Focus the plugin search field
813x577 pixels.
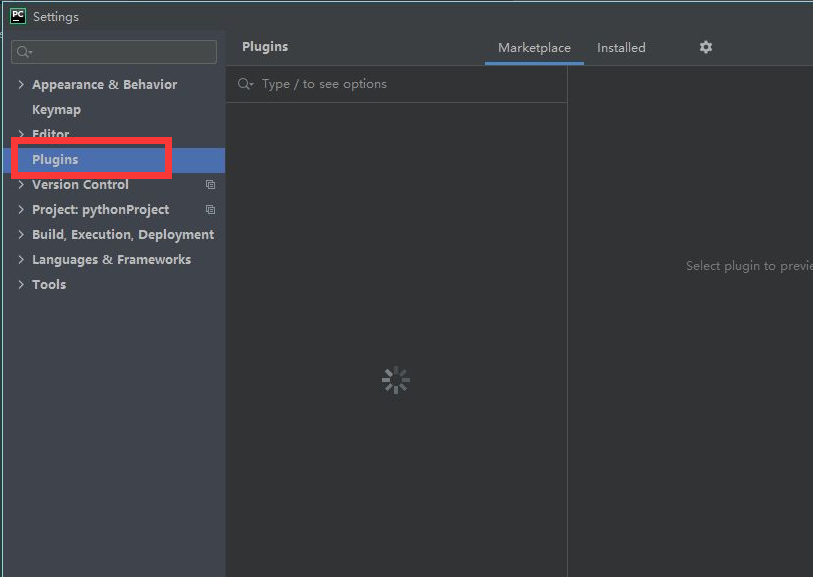(397, 84)
